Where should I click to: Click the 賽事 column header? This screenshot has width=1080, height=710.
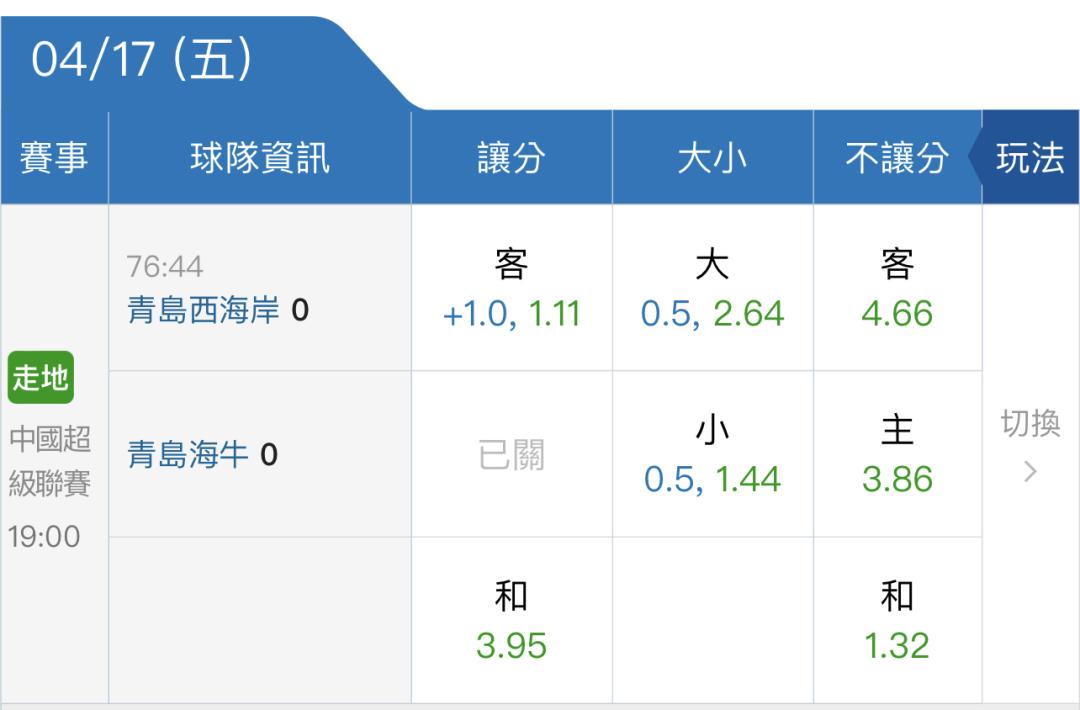coord(54,158)
